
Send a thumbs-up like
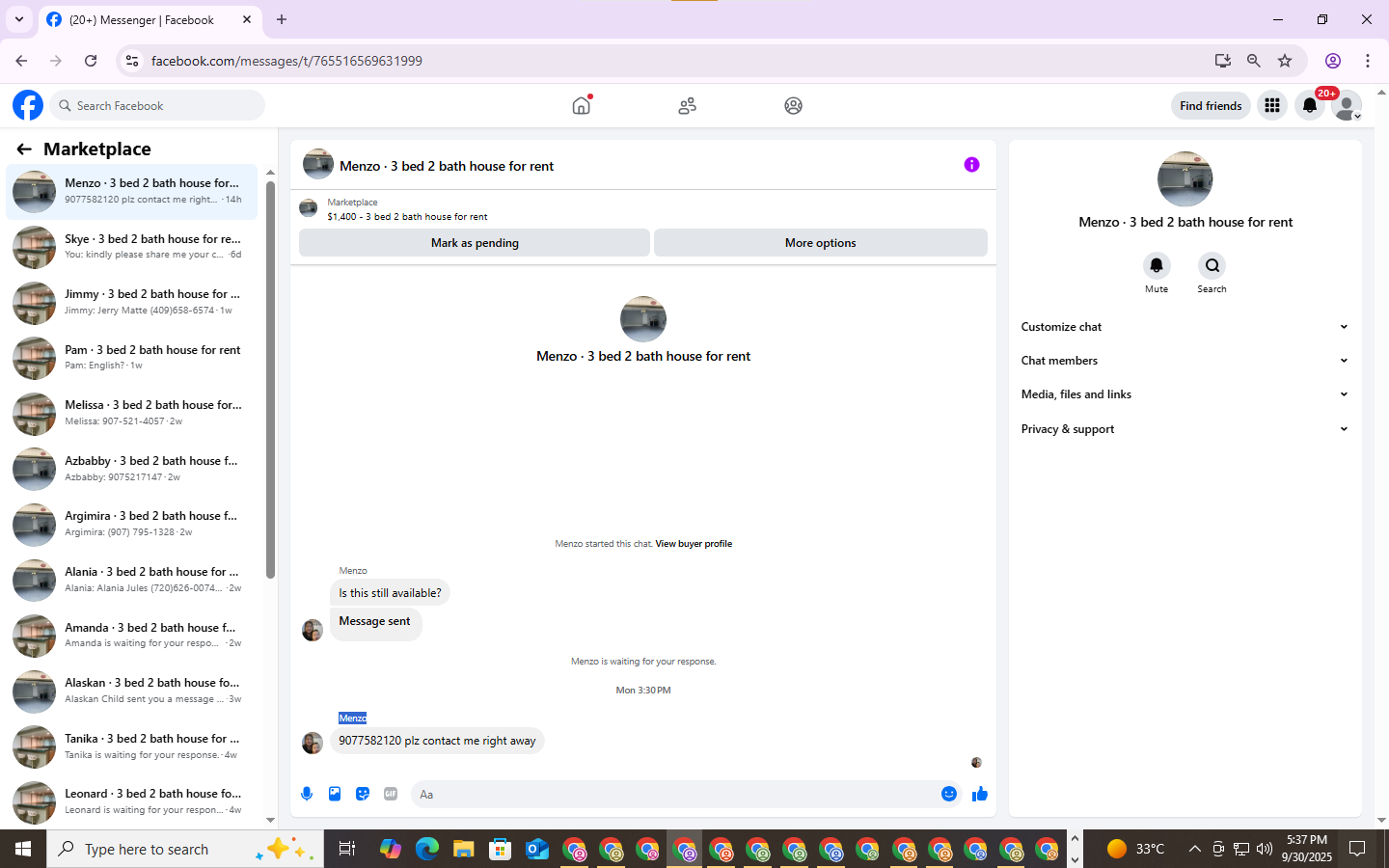click(980, 794)
